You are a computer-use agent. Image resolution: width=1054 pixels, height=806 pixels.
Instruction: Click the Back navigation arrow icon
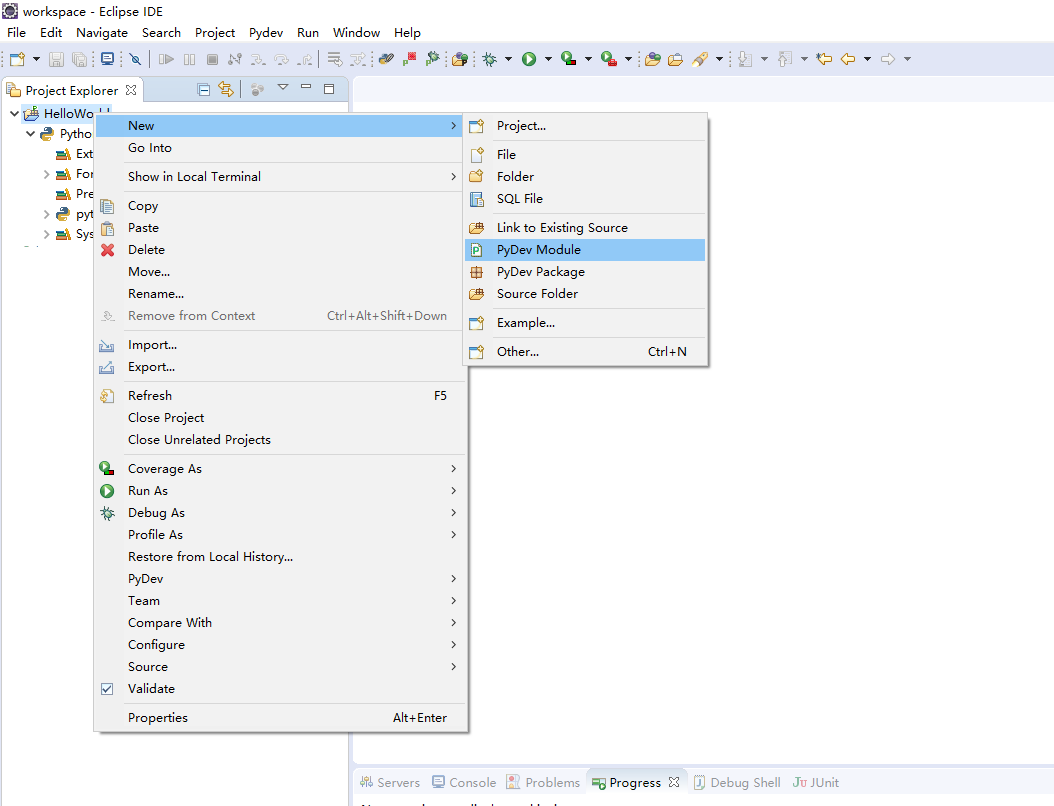click(x=848, y=59)
